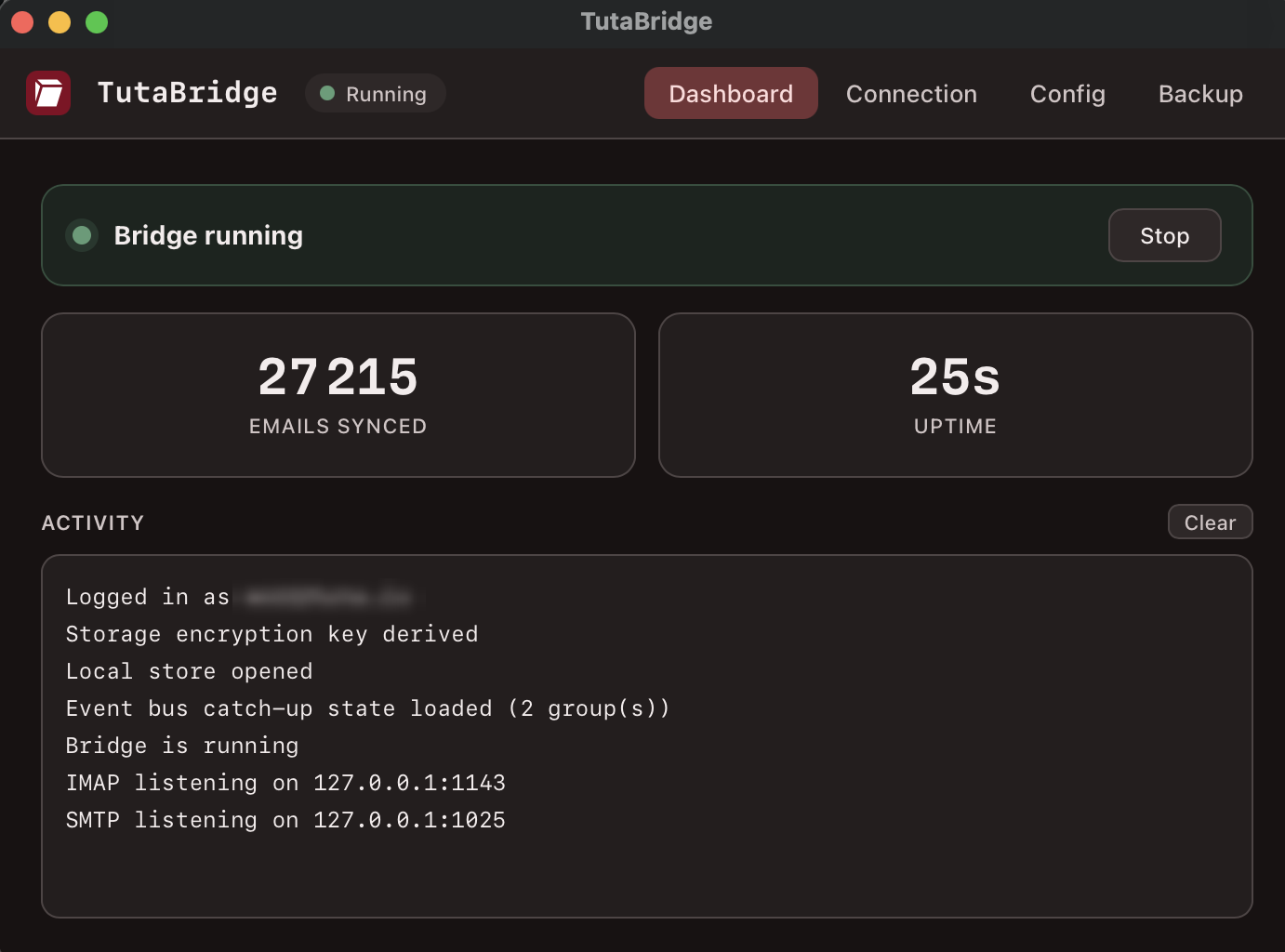The image size is (1285, 952).
Task: Click the TutaBridge window title text
Action: click(646, 21)
